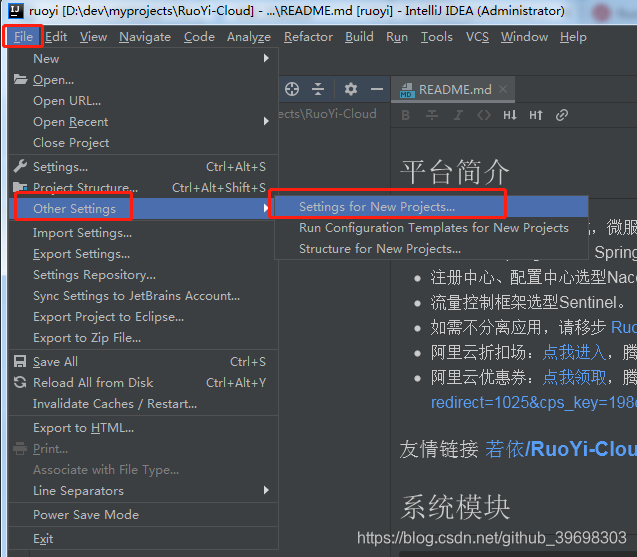Open the redirect=1025&cps_key link text
The height and width of the screenshot is (557, 637).
point(534,402)
